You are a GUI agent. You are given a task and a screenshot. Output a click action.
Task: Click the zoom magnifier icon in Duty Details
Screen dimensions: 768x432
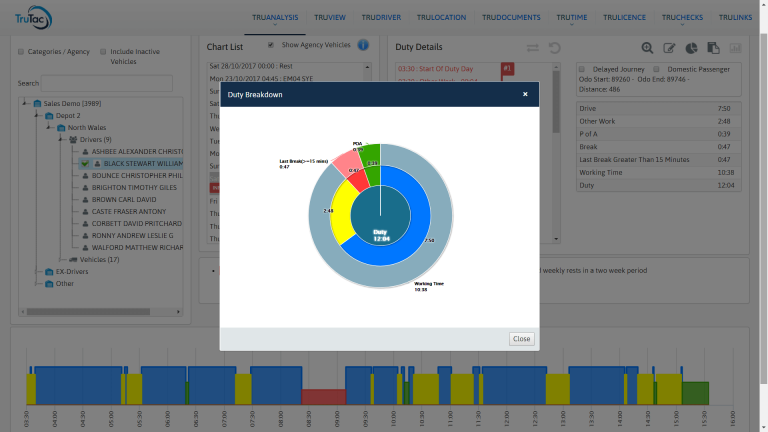648,48
